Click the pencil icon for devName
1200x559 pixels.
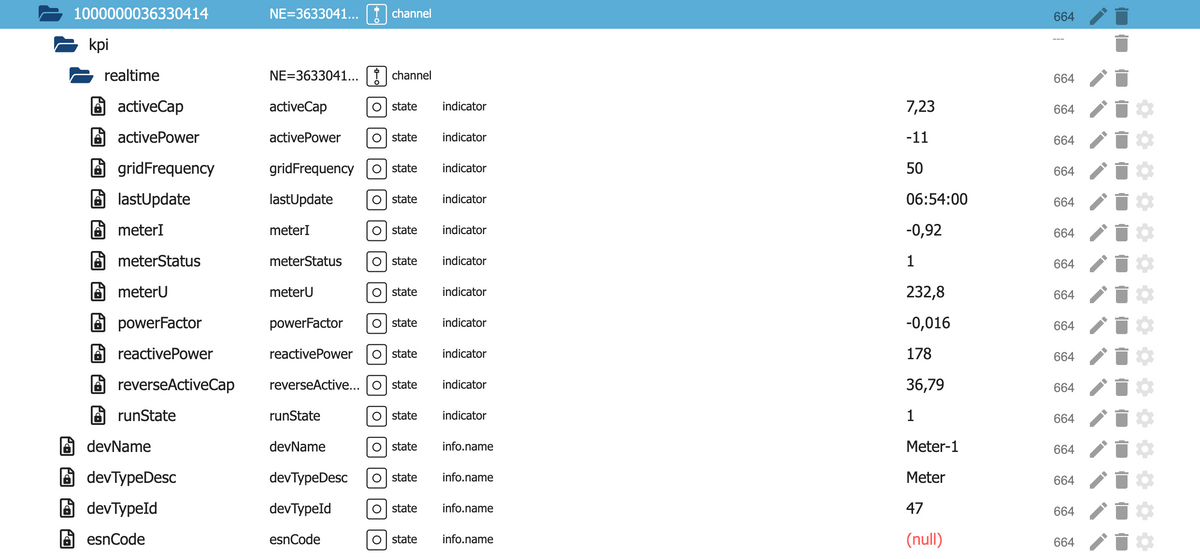[x=1098, y=449]
